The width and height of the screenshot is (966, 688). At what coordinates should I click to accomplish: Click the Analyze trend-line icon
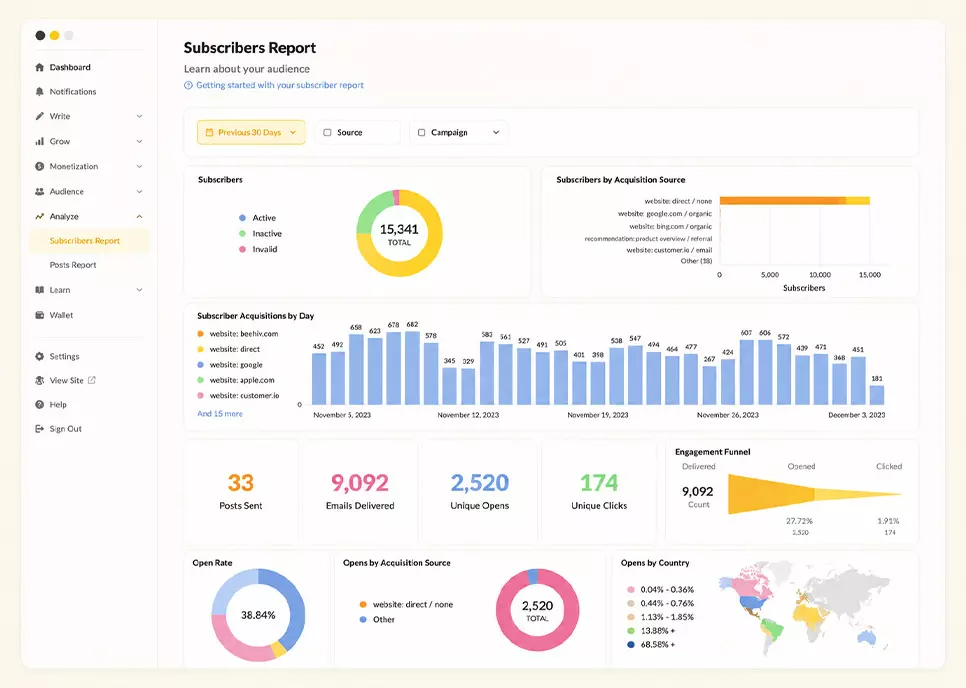tap(39, 216)
